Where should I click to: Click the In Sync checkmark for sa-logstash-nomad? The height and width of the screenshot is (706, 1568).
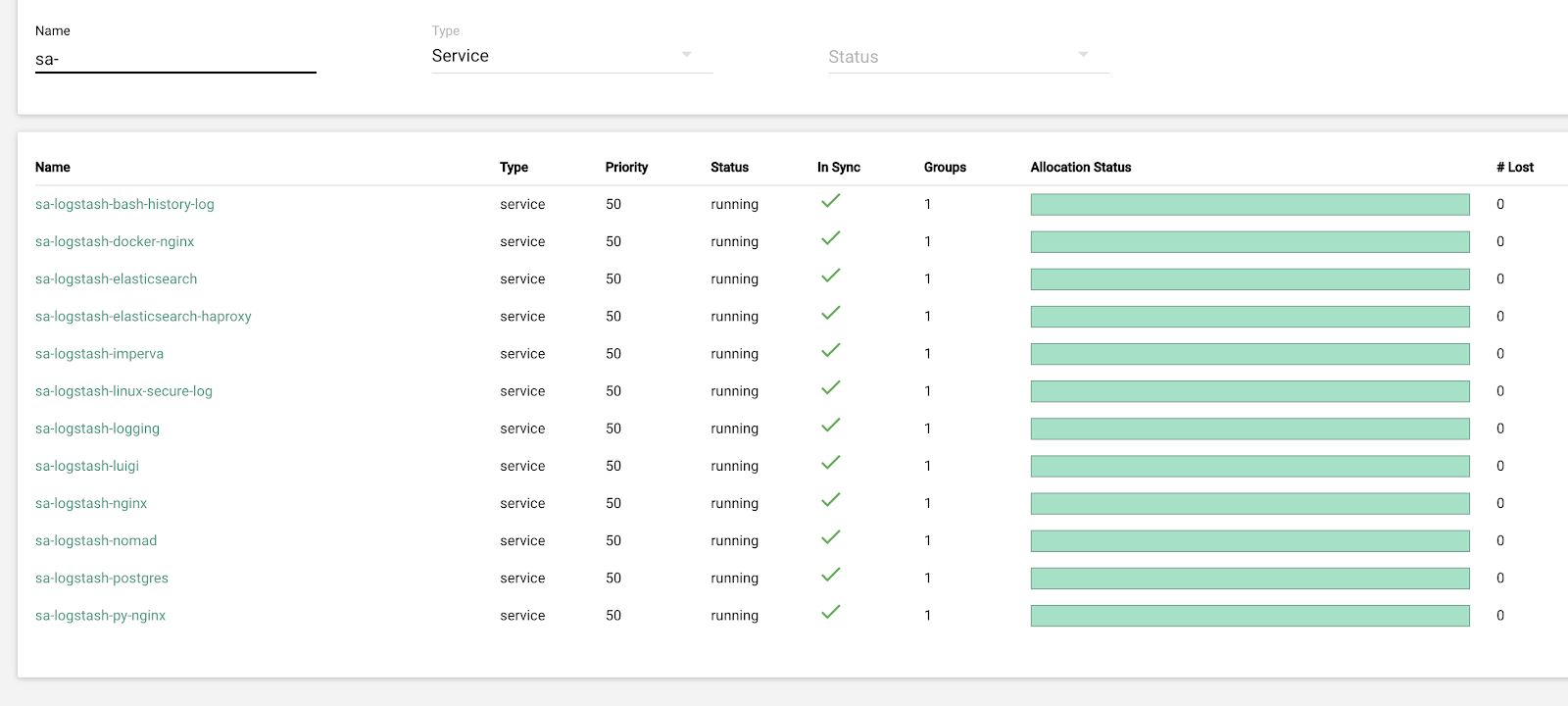(831, 537)
